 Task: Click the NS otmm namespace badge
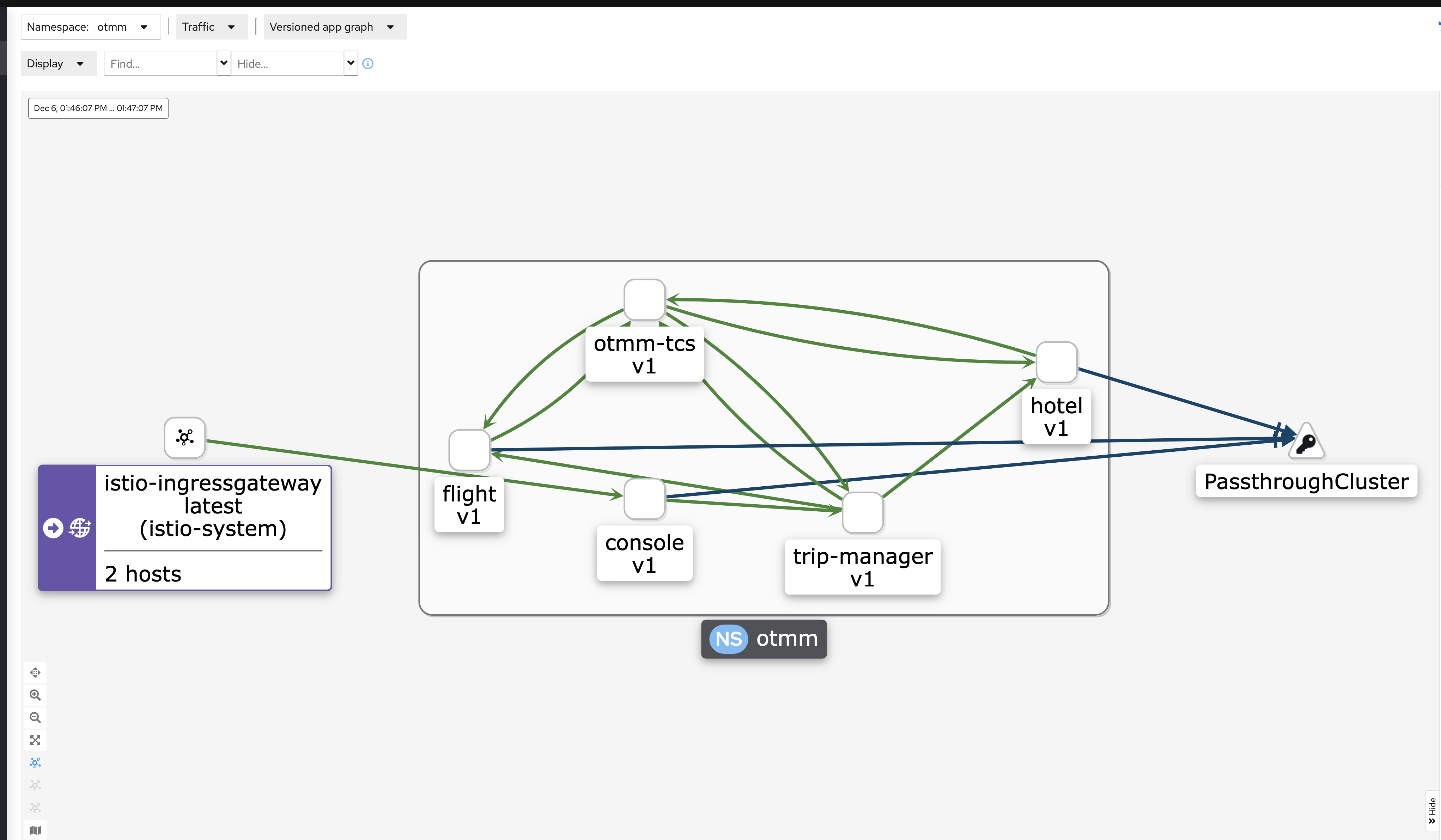click(764, 639)
